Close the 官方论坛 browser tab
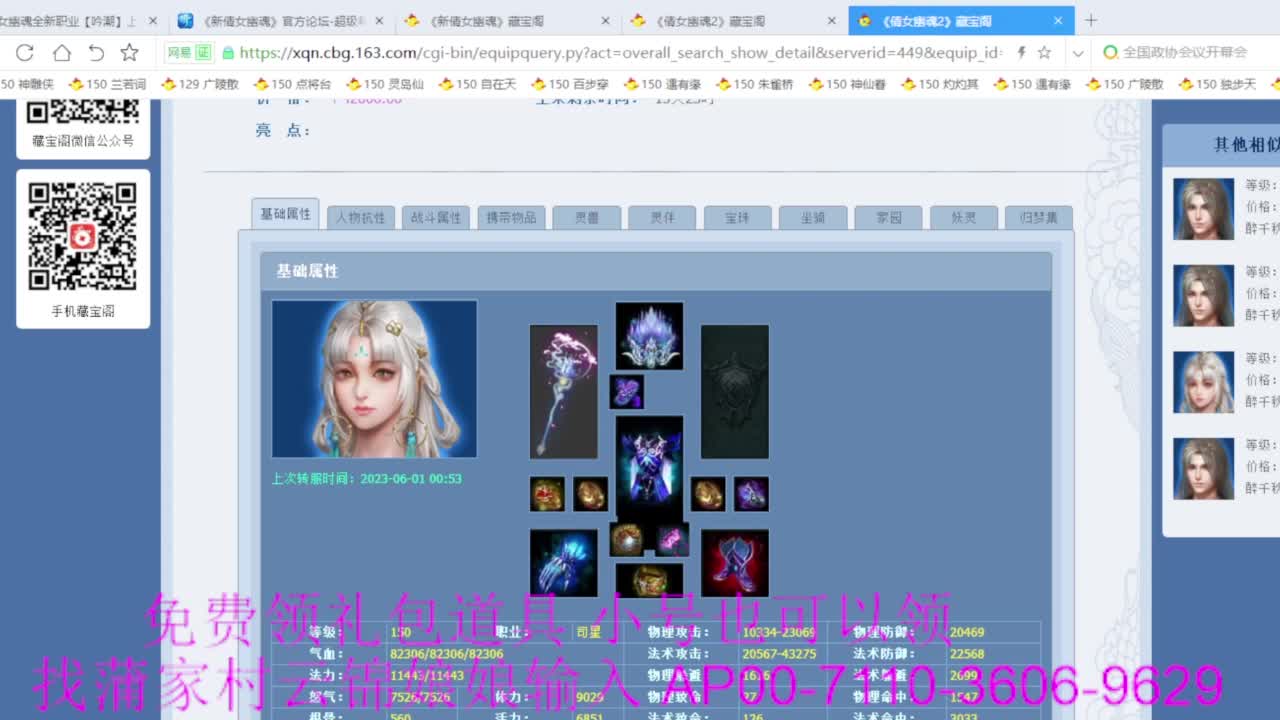1280x720 pixels. (379, 21)
